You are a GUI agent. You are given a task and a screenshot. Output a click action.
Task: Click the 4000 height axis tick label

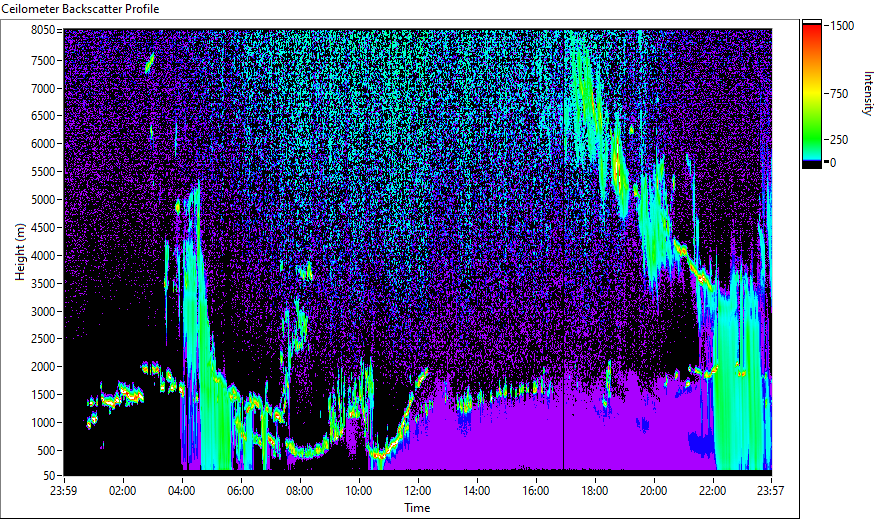point(43,255)
